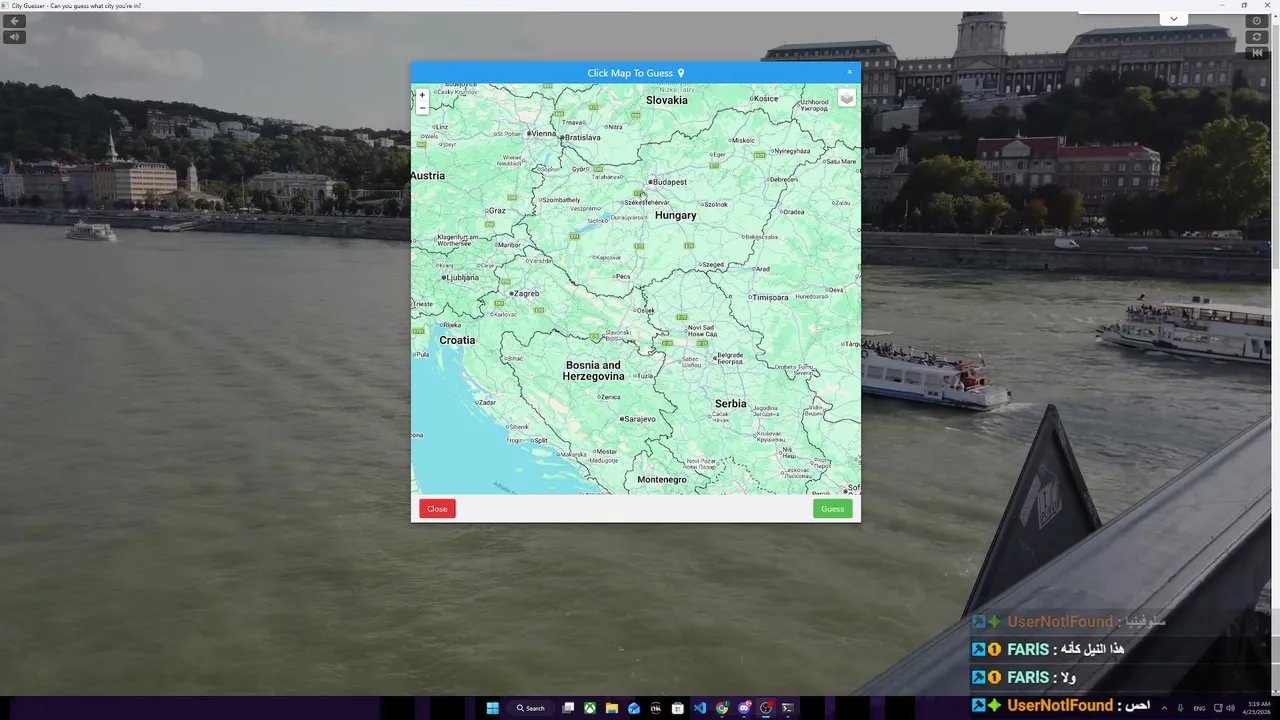Zoom in the map with plus button

pyautogui.click(x=422, y=95)
